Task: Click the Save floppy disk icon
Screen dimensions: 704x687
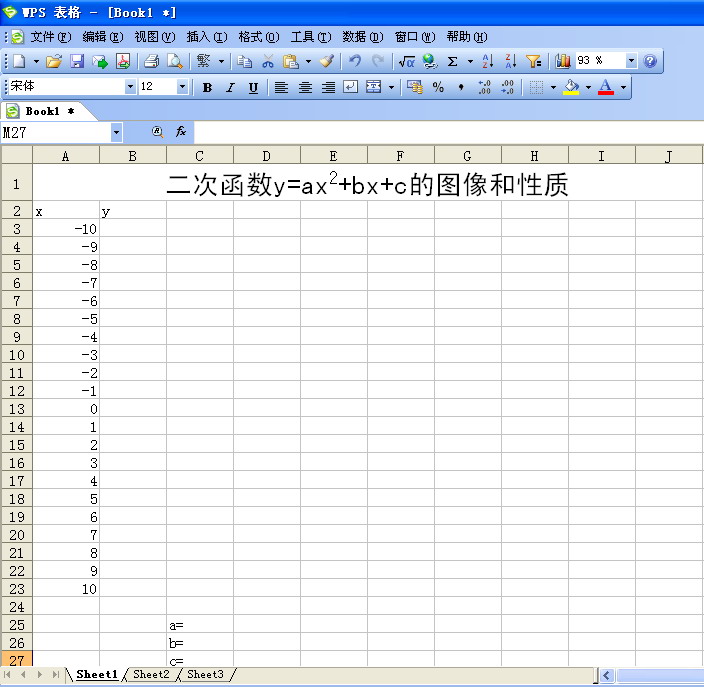Action: point(77,61)
